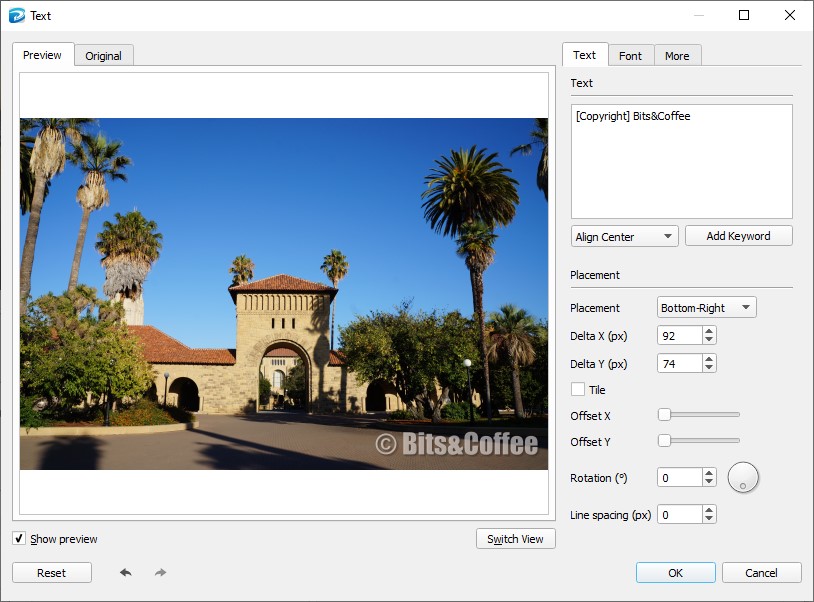Click the Offset X slider handle
814x602 pixels.
[x=664, y=415]
